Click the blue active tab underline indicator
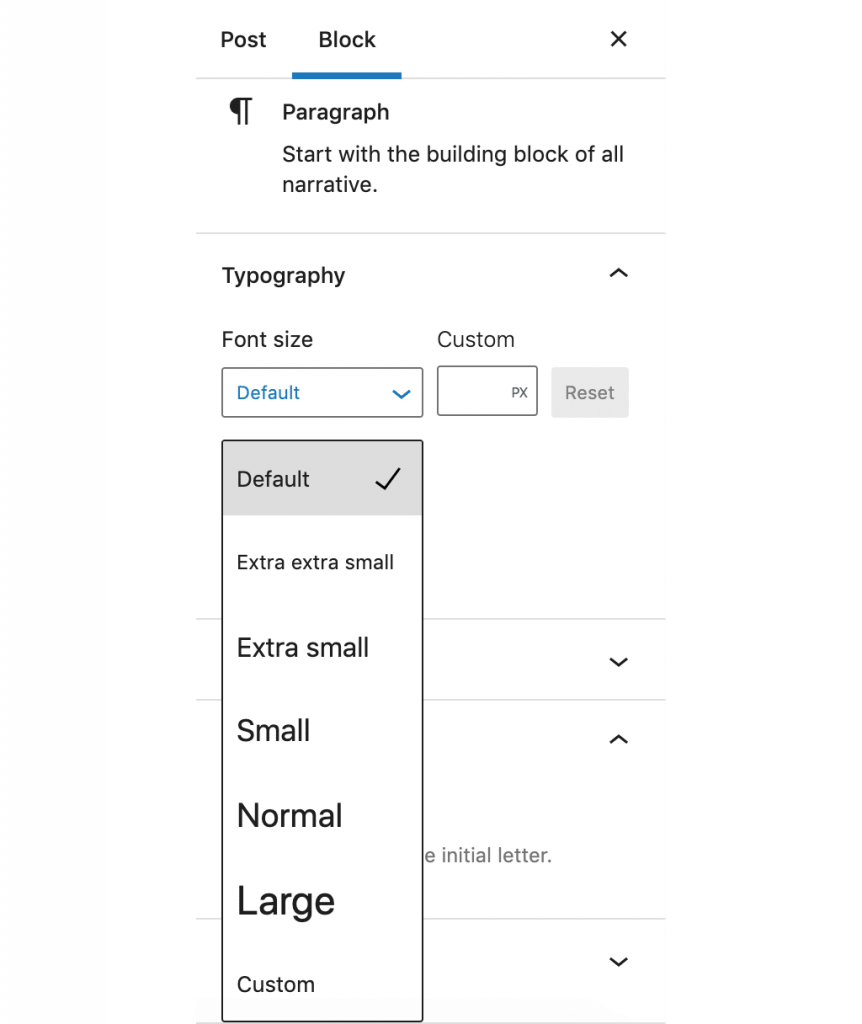Viewport: 862px width, 1024px height. pos(346,73)
